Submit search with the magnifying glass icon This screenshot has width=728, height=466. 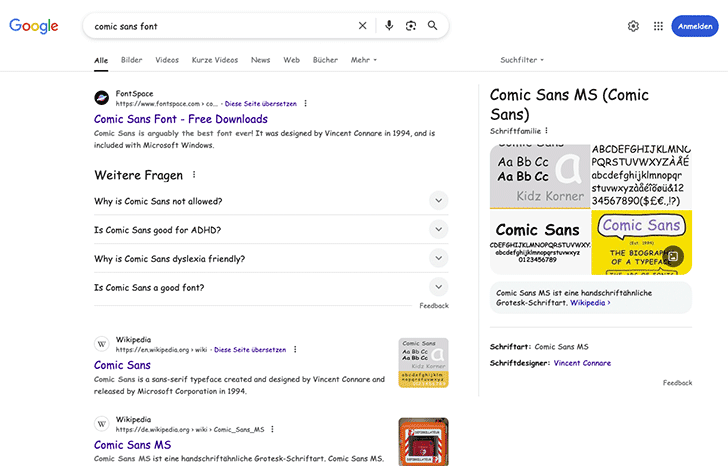point(433,26)
